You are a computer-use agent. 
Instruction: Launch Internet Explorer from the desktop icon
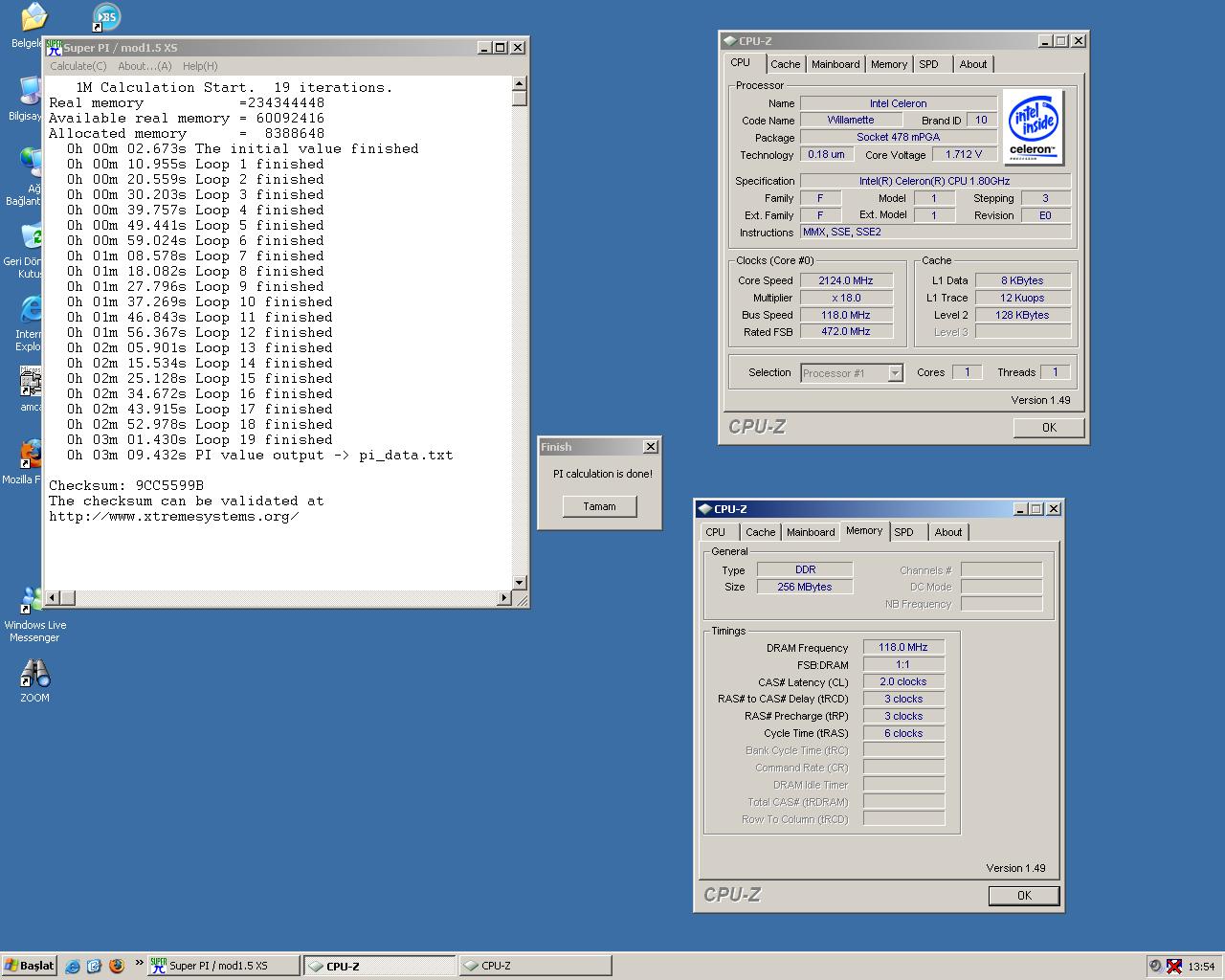31,309
